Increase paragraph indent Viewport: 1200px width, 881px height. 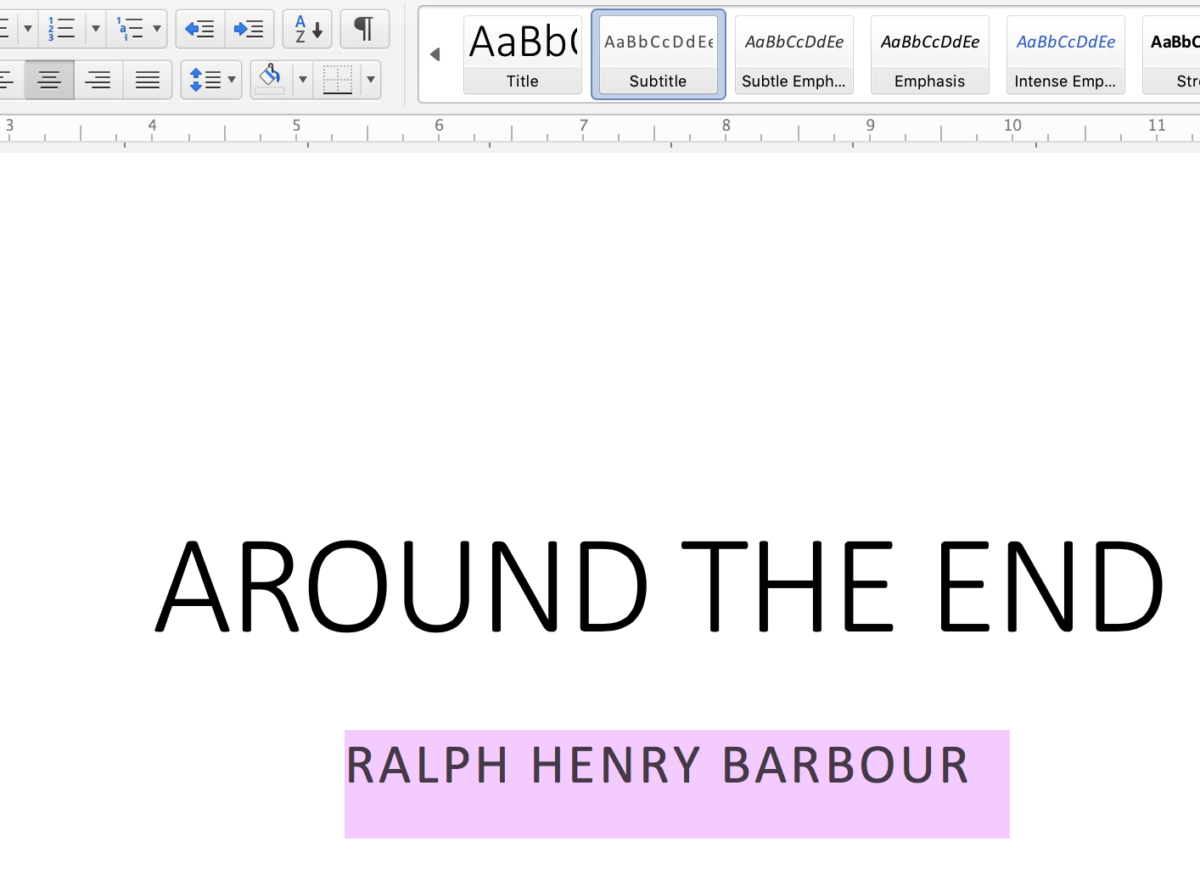coord(249,29)
